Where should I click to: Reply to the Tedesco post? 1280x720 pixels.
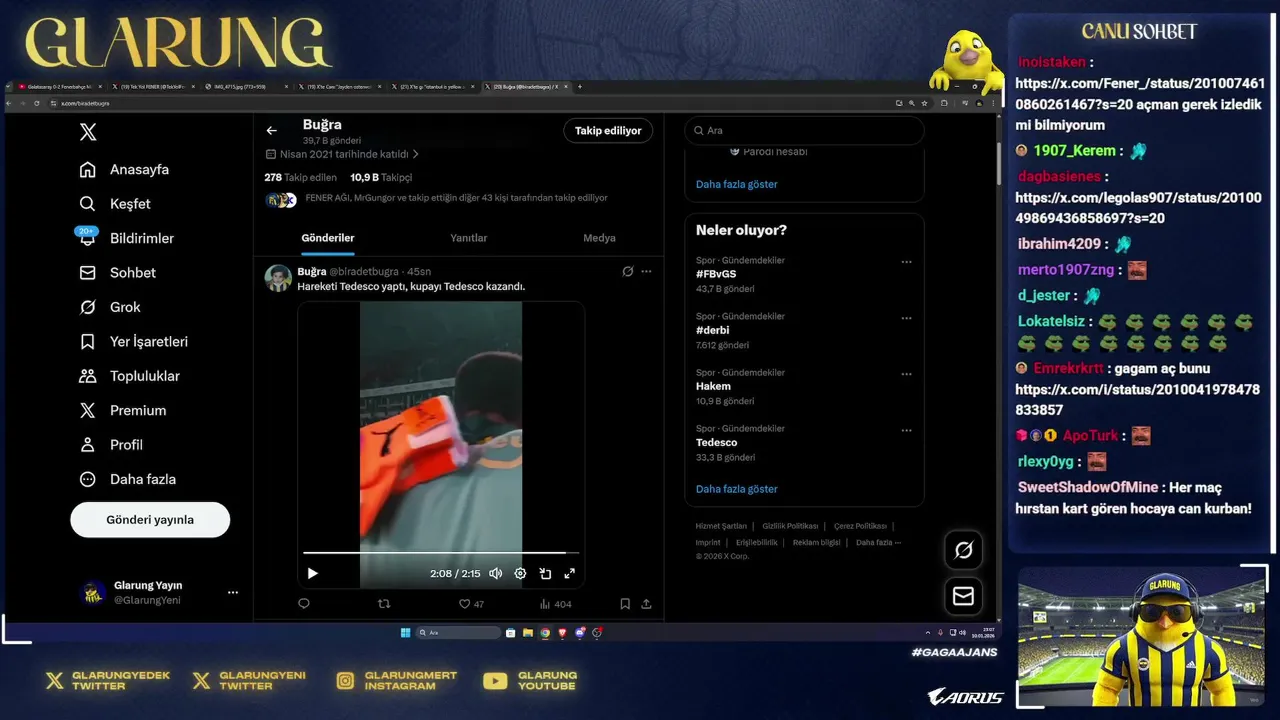click(304, 604)
